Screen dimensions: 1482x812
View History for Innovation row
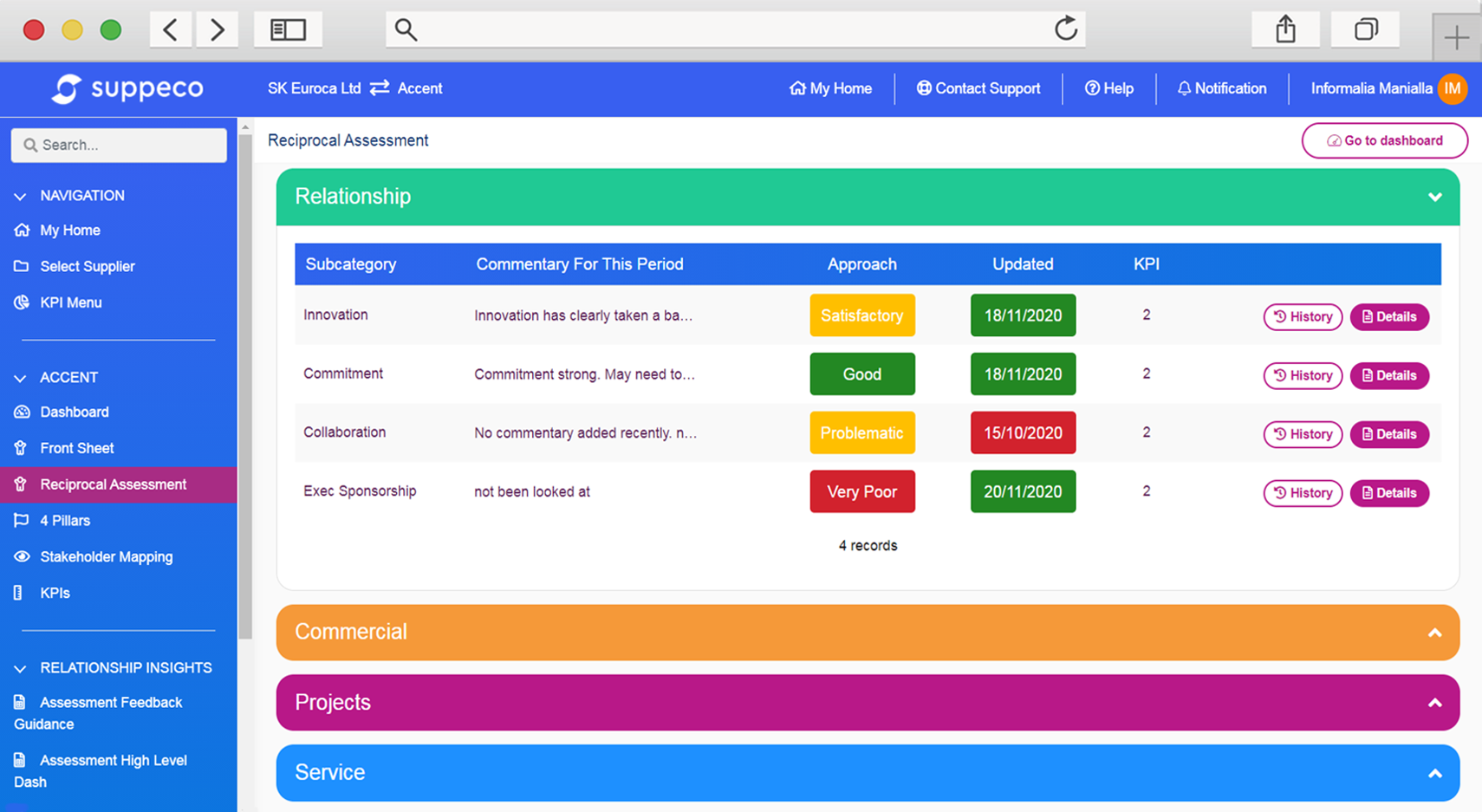[x=1303, y=317]
